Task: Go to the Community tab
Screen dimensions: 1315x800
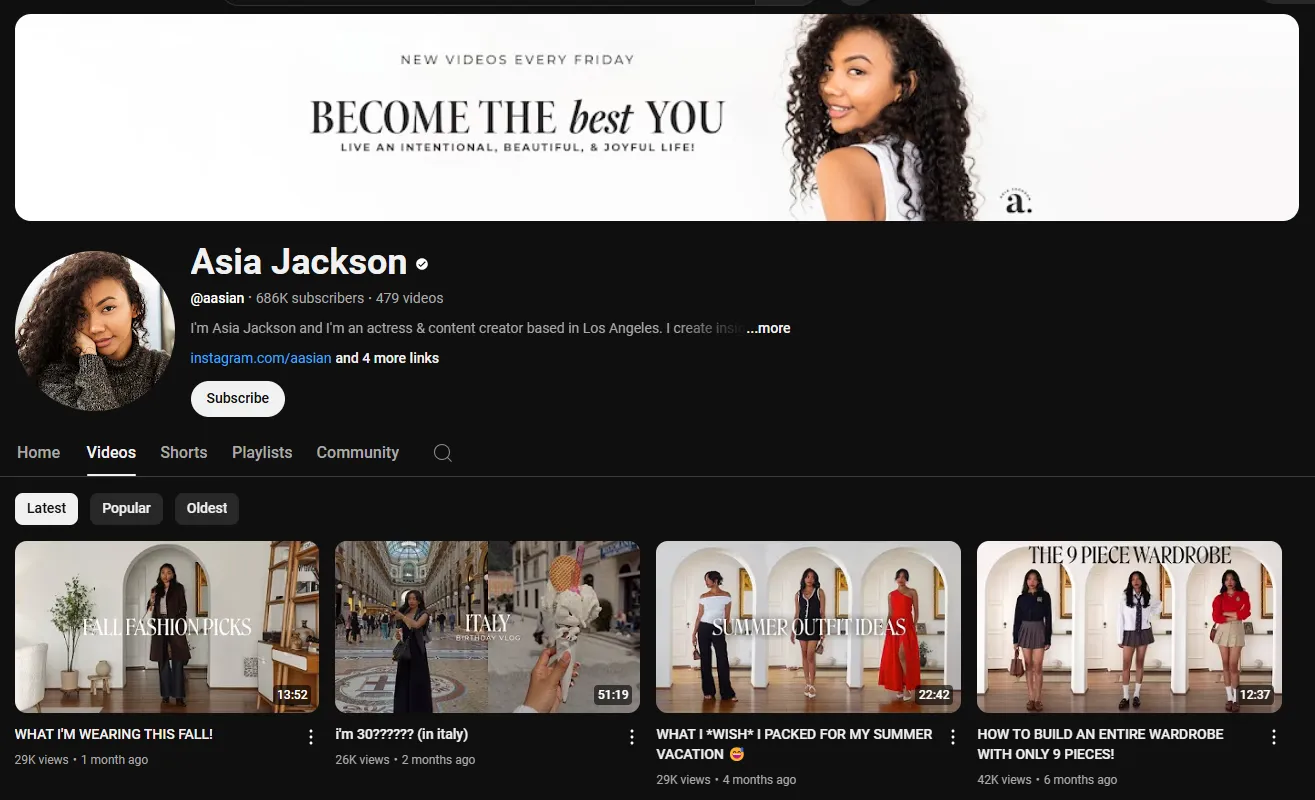Action: point(357,453)
